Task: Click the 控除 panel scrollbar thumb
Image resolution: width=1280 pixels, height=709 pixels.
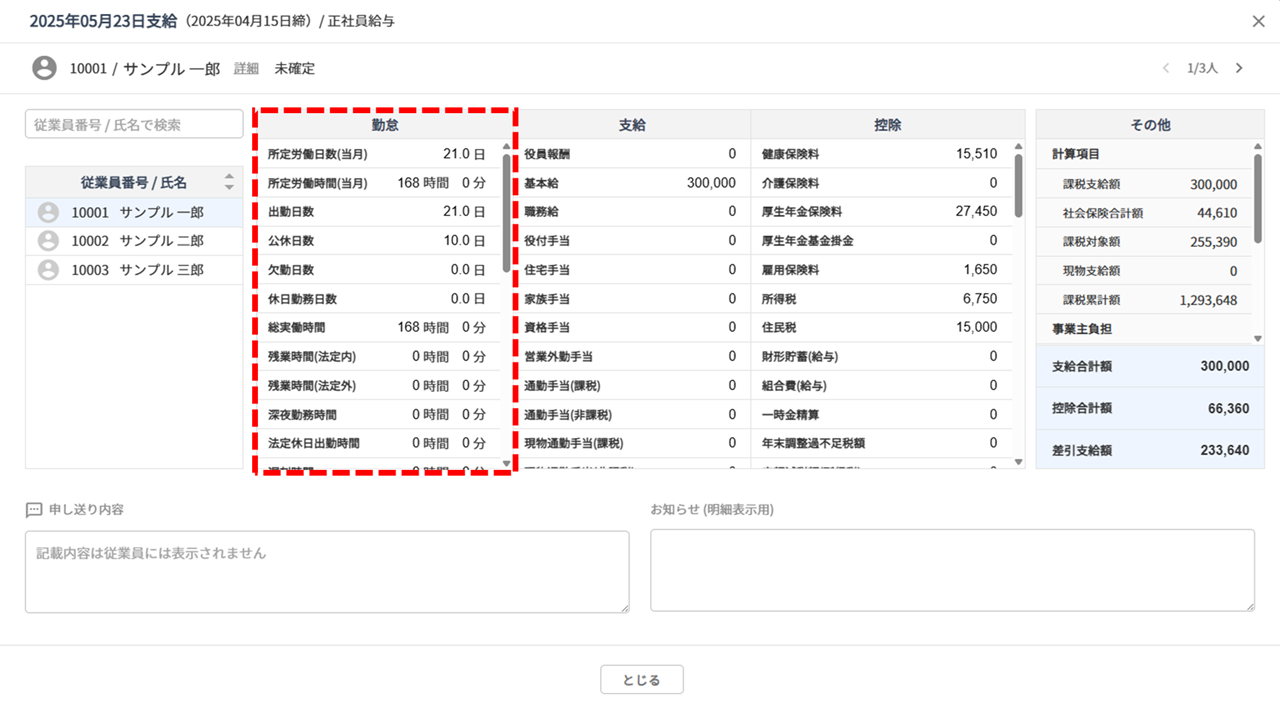Action: pyautogui.click(x=1019, y=185)
